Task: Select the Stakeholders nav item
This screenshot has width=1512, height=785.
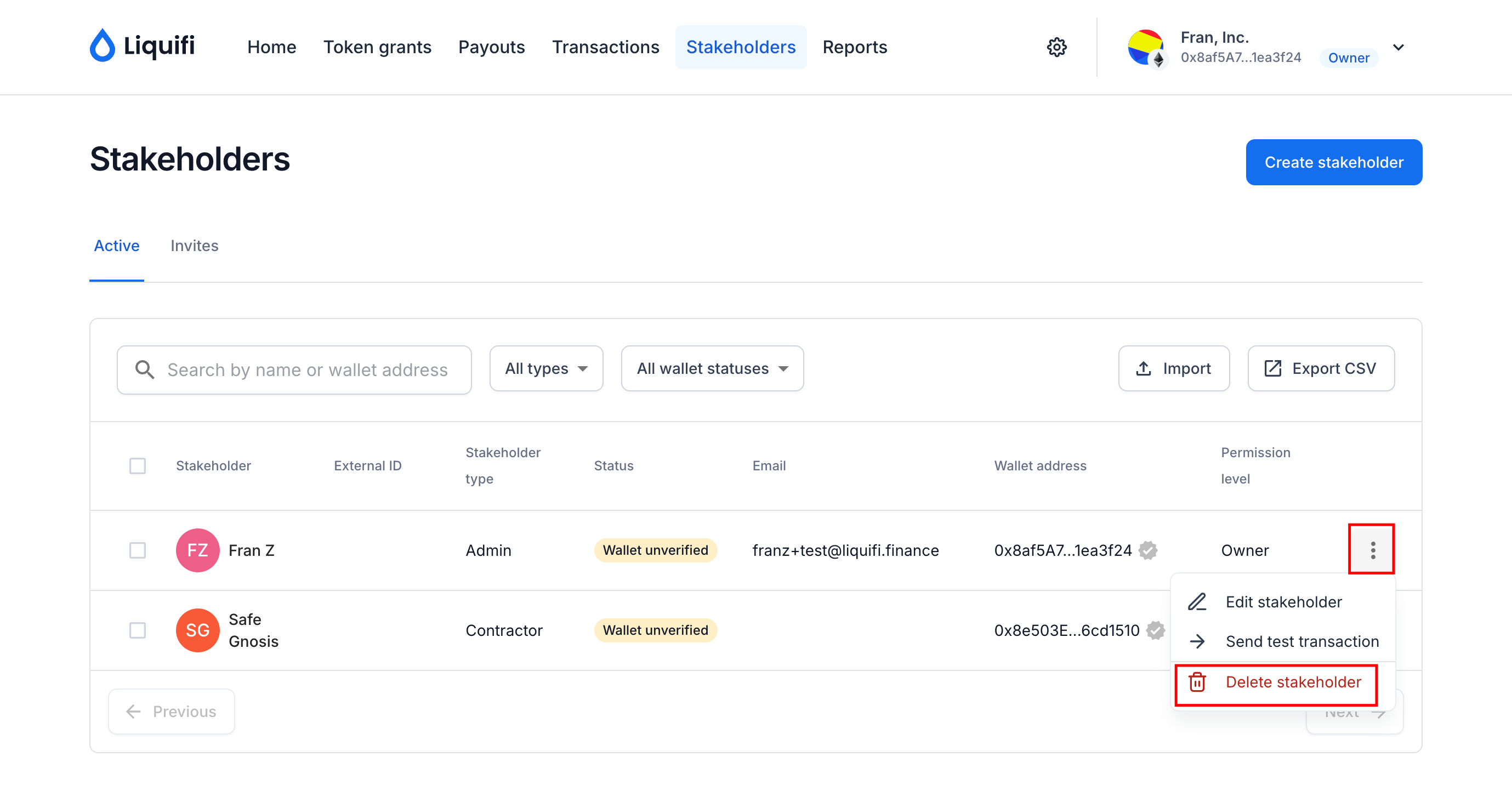Action: click(741, 47)
